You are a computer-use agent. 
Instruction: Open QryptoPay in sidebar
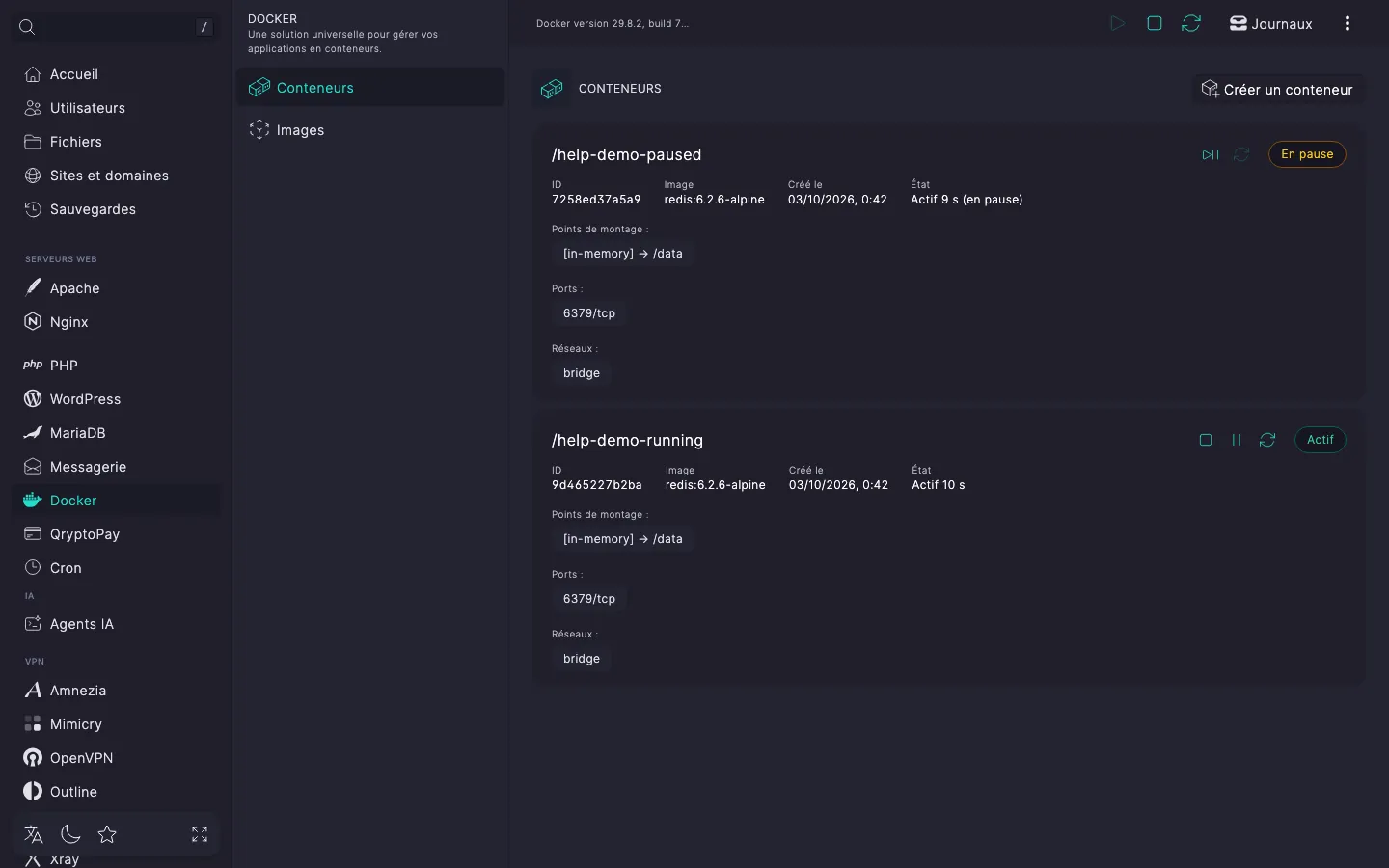116,534
